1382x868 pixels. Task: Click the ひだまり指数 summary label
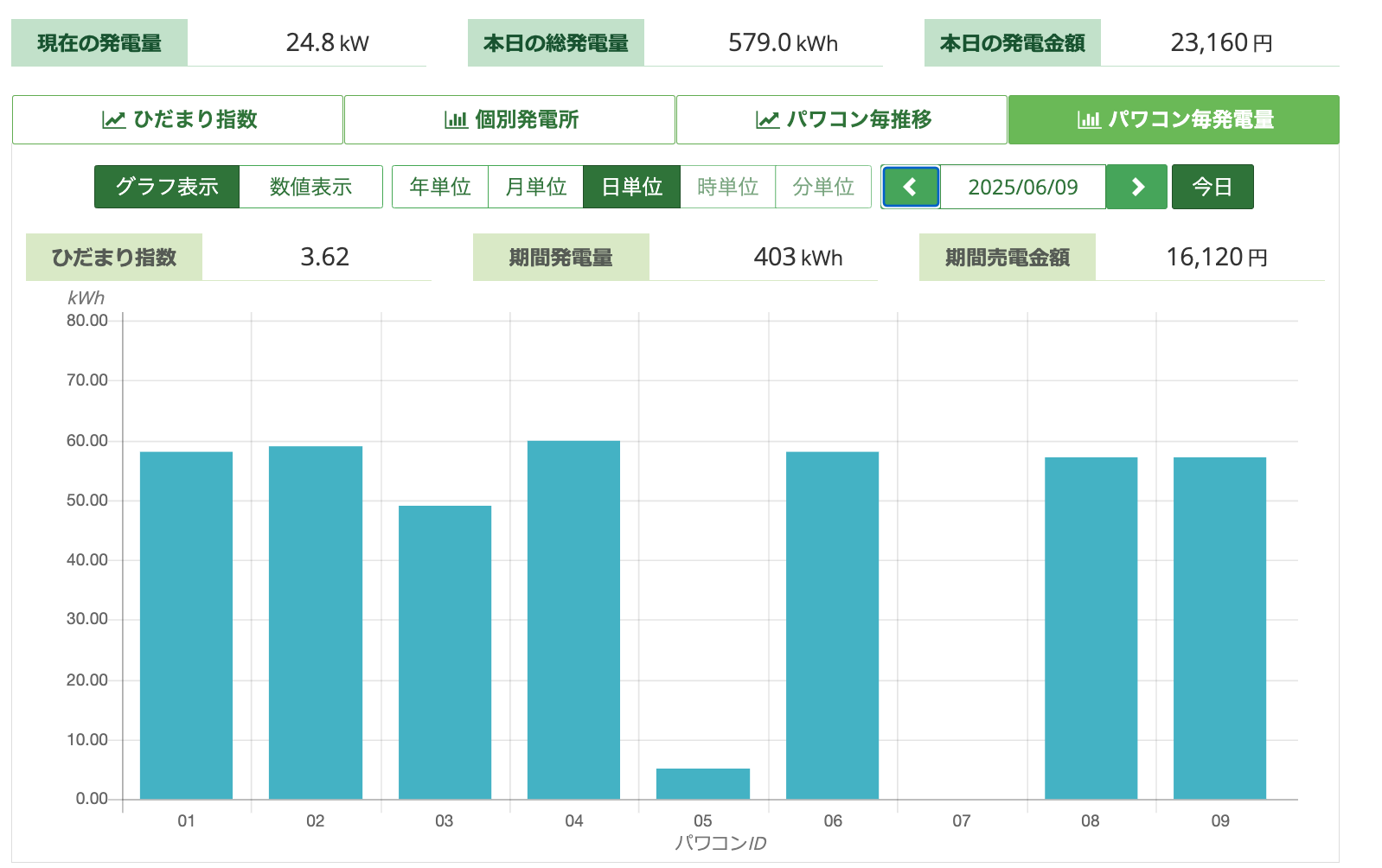(114, 257)
